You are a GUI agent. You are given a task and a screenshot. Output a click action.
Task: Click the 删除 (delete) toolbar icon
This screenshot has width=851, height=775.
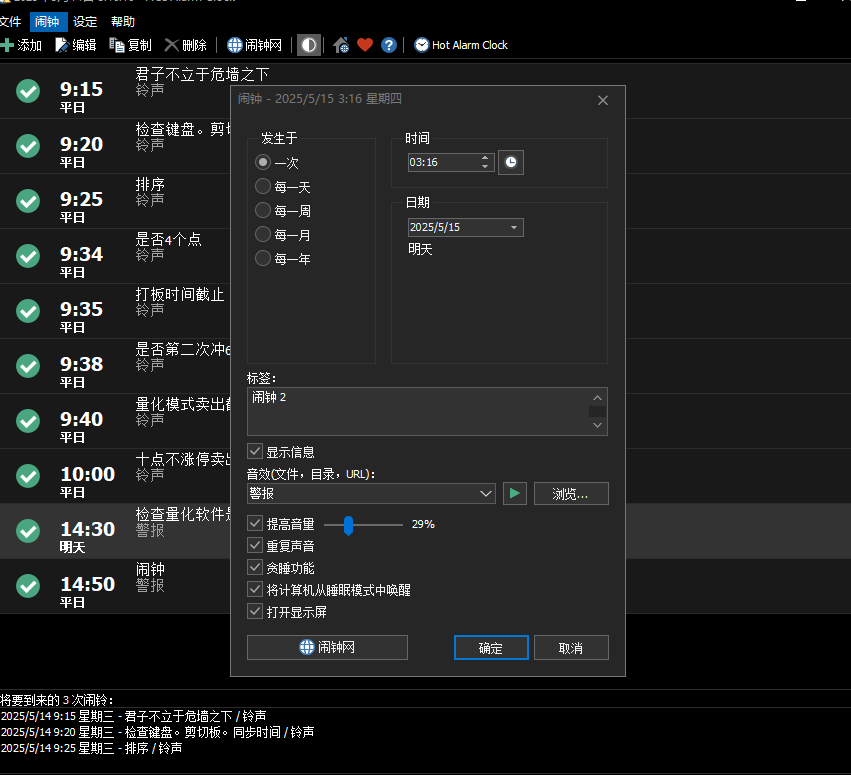coord(172,45)
